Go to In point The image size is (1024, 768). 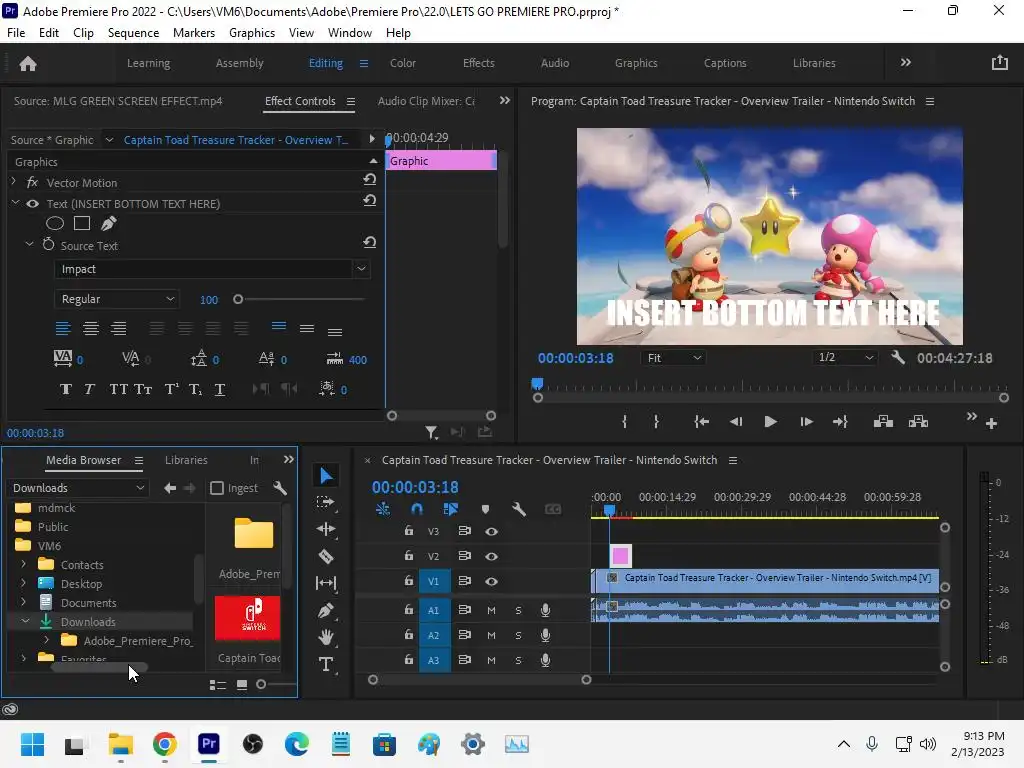coord(701,422)
